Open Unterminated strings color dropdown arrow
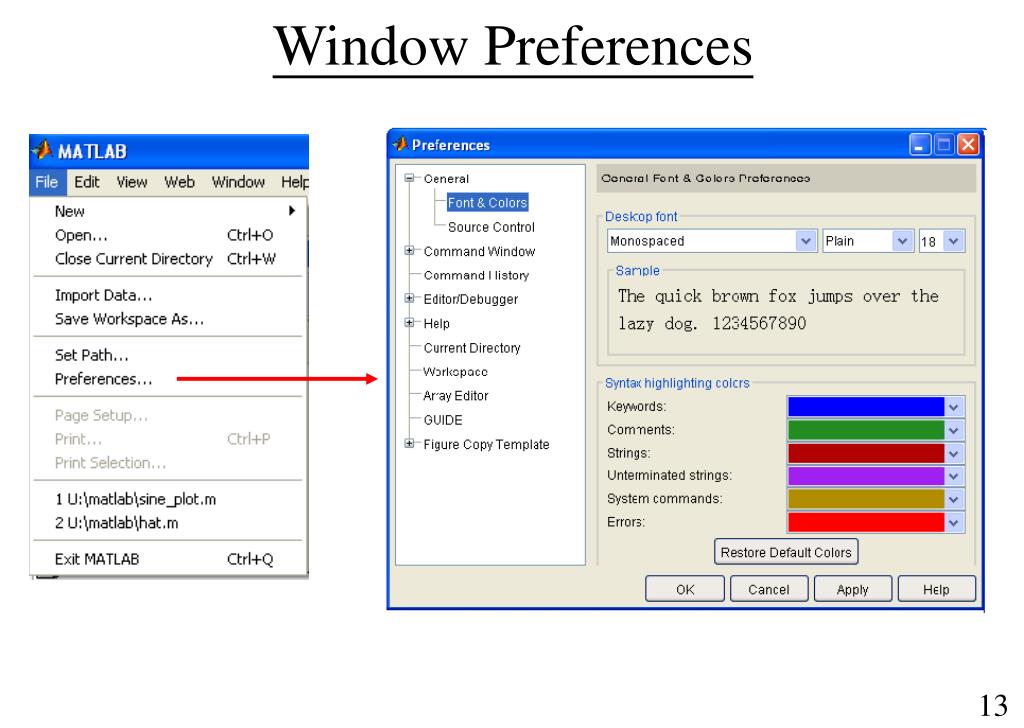This screenshot has height=728, width=1024. (x=954, y=476)
